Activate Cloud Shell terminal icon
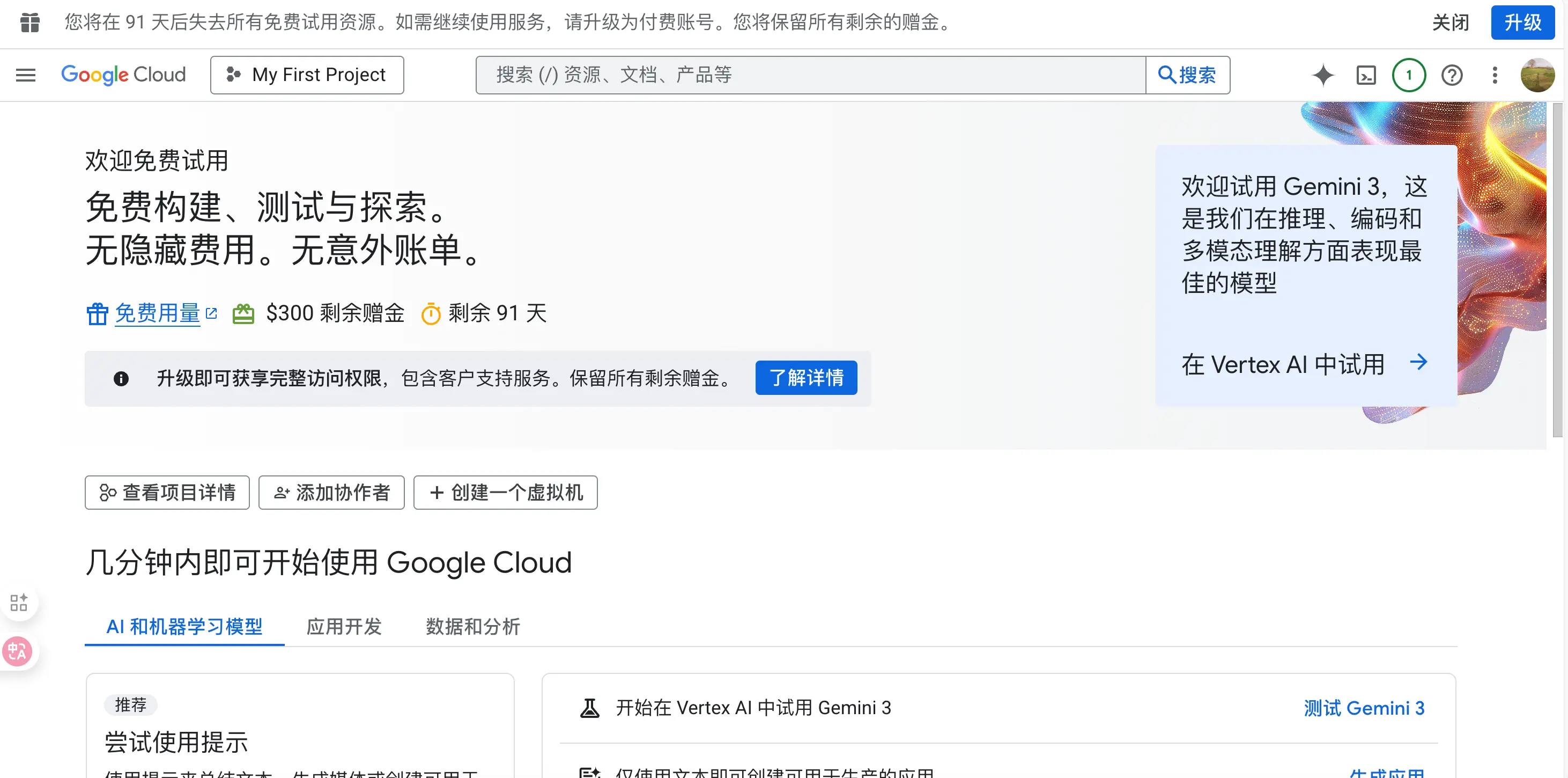1568x778 pixels. tap(1366, 75)
